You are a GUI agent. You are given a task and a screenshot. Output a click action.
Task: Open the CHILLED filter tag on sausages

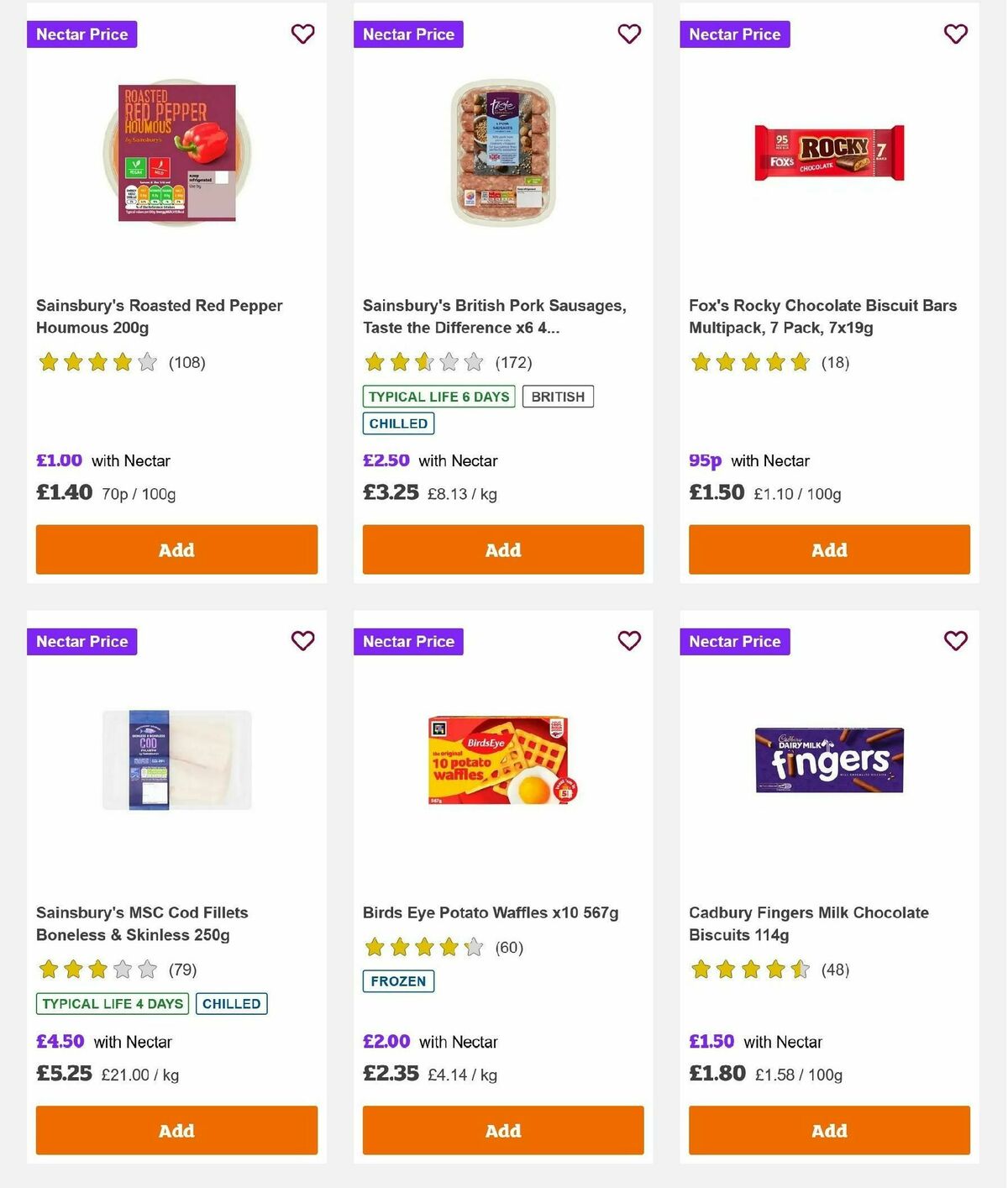(x=398, y=423)
